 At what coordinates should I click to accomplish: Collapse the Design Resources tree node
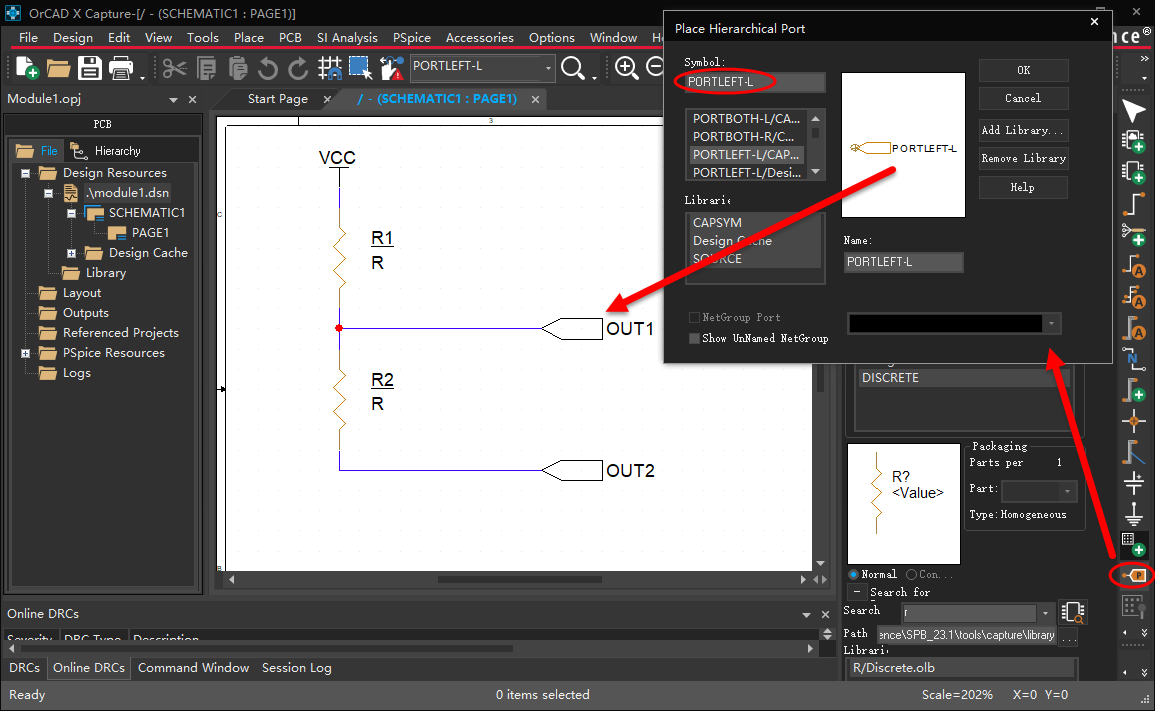25,173
